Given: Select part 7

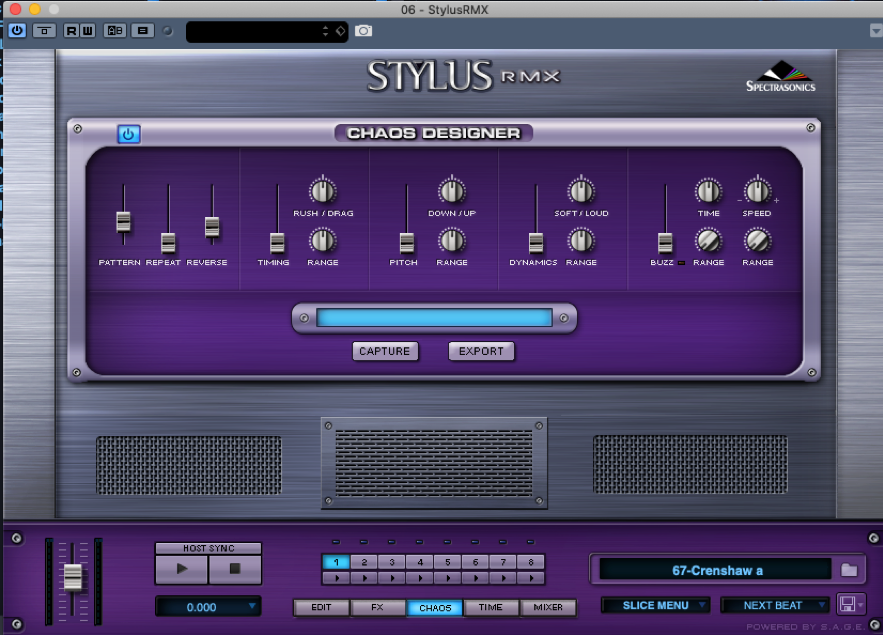Looking at the screenshot, I should [503, 562].
